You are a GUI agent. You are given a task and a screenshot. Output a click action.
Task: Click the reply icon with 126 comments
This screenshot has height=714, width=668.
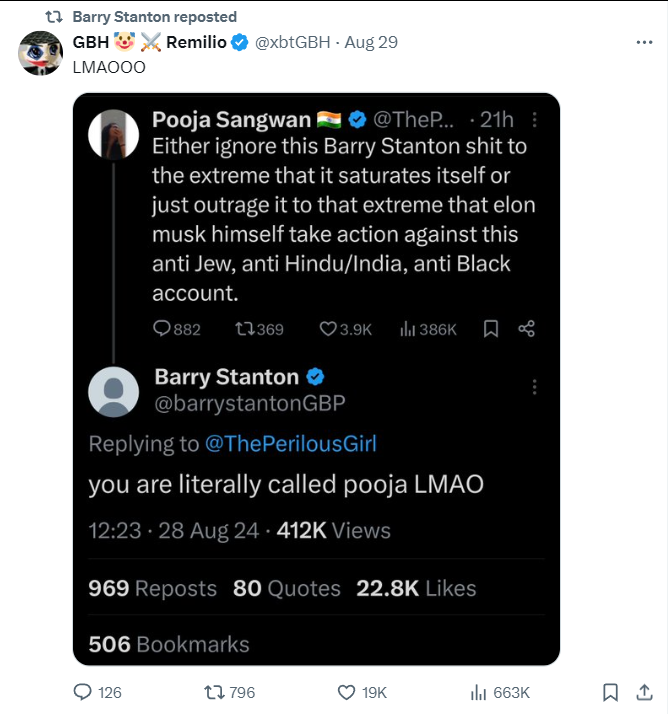[82, 692]
